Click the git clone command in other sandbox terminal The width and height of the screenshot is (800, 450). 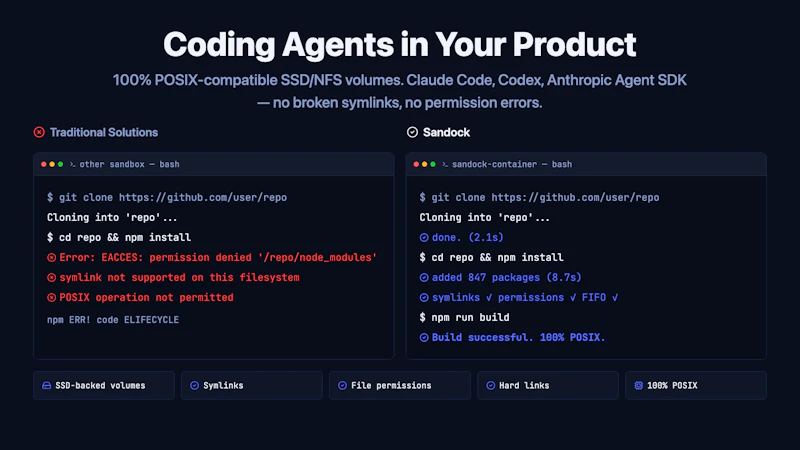click(x=167, y=197)
